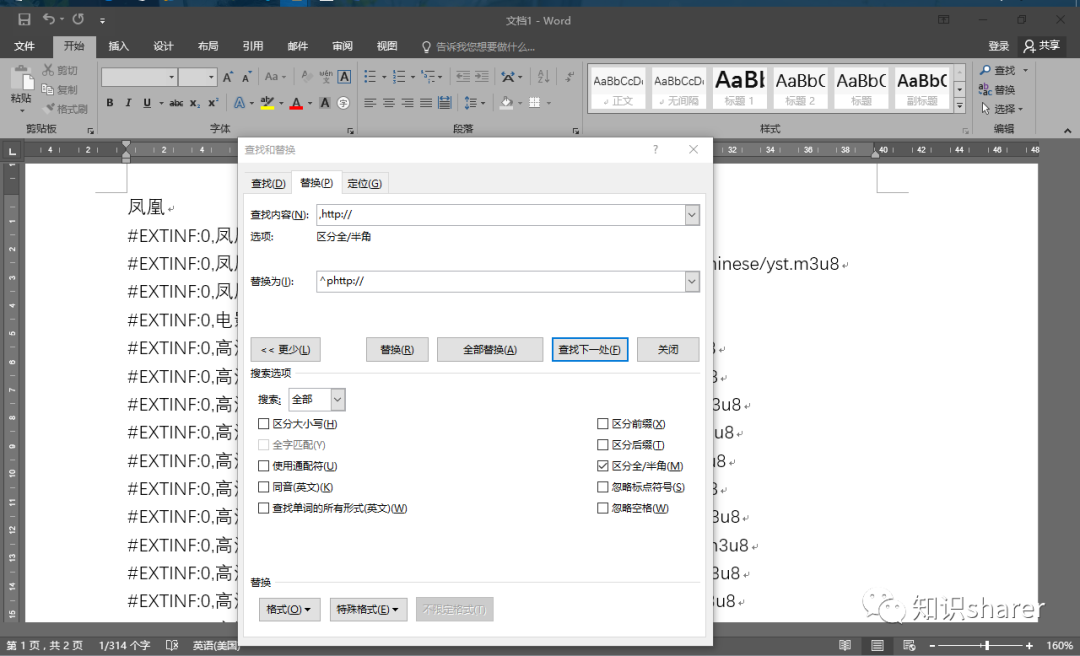Open the 替换为 history dropdown arrow
This screenshot has width=1080, height=656.
(692, 281)
